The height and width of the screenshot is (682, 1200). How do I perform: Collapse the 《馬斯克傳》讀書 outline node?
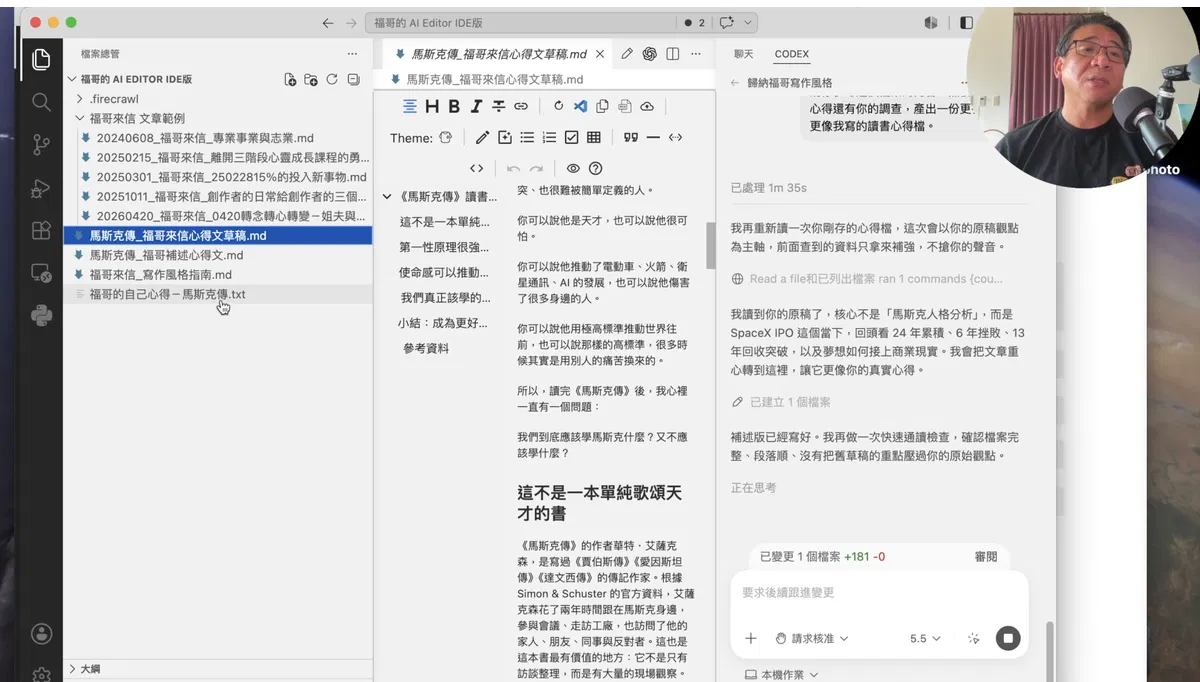point(388,197)
